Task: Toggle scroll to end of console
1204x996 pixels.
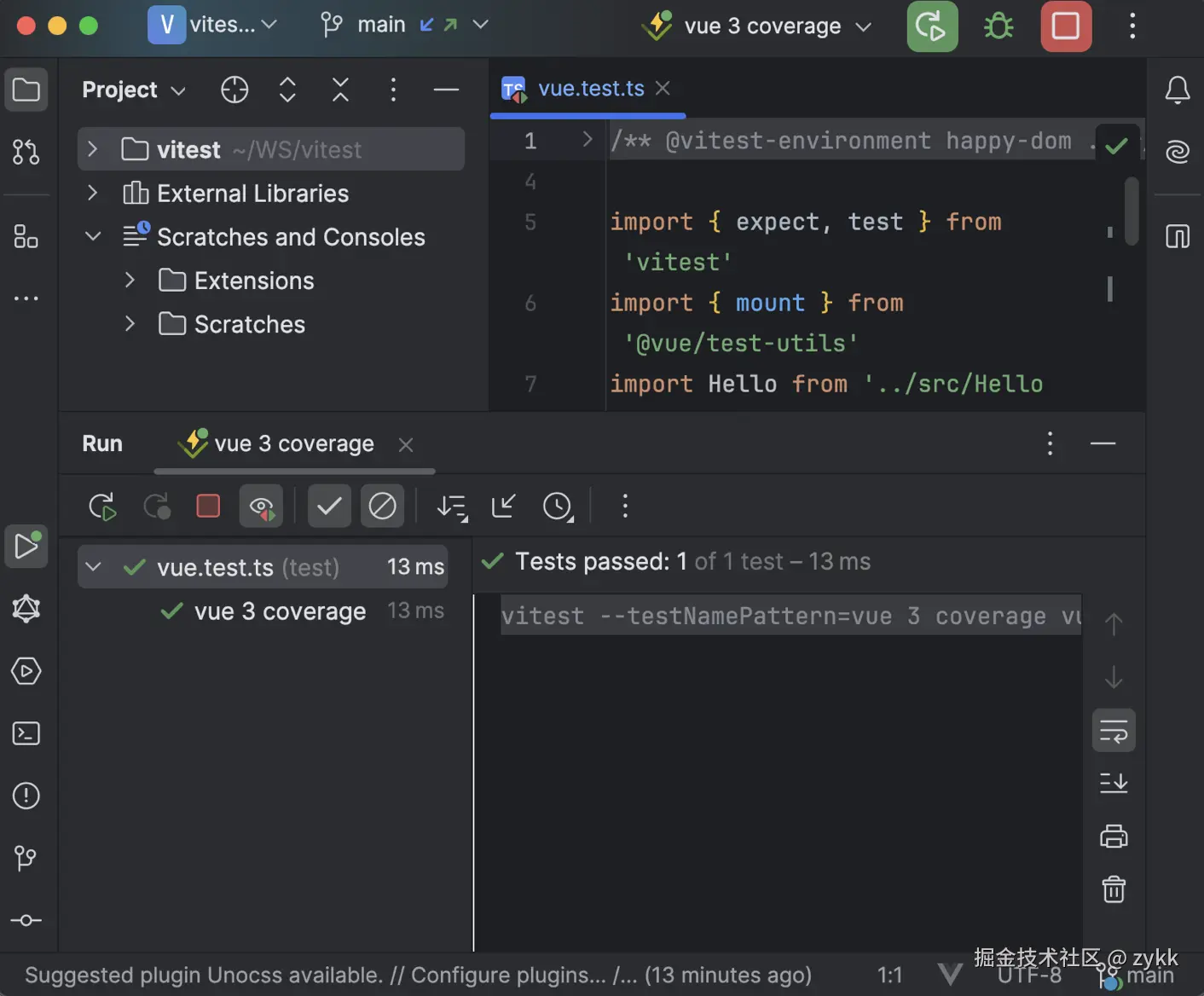Action: tap(1114, 784)
